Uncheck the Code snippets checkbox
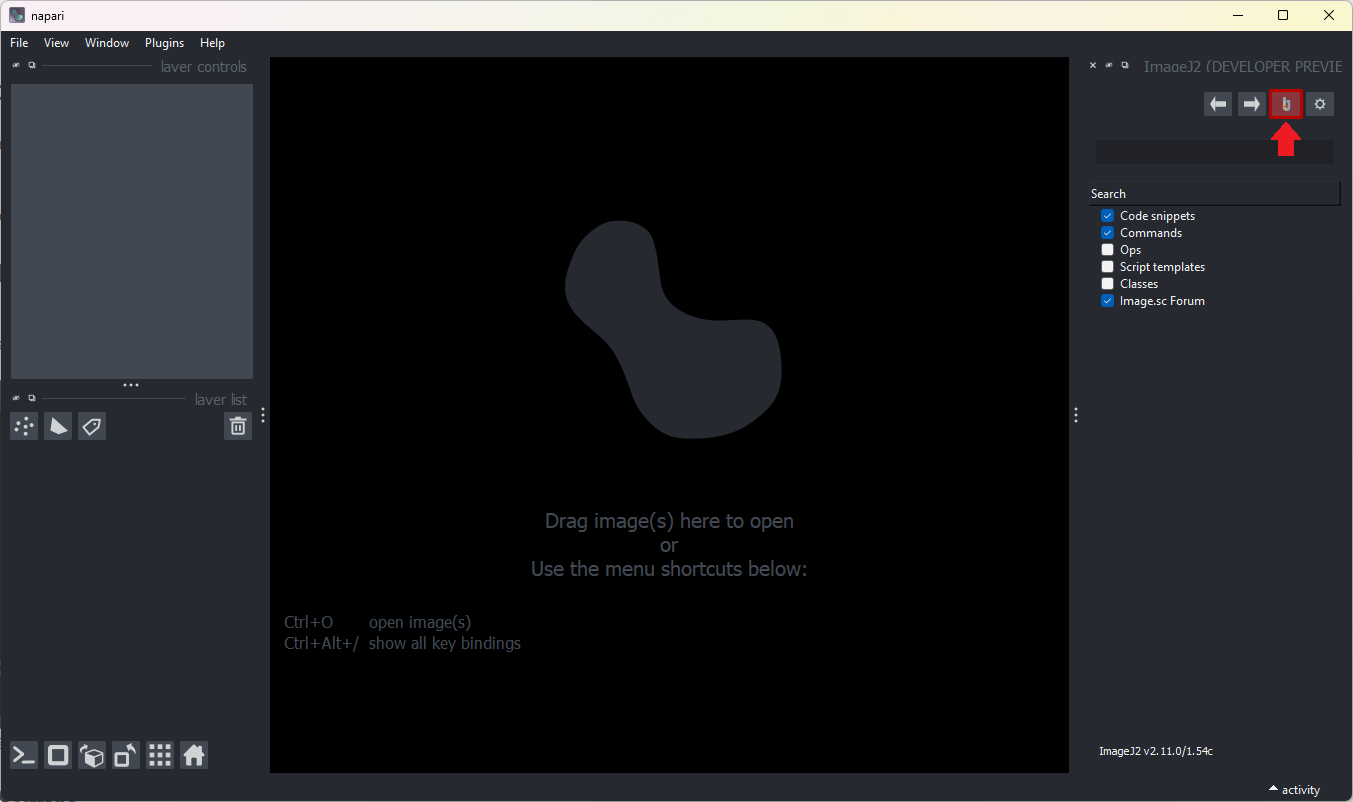Image resolution: width=1353 pixels, height=802 pixels. [x=1108, y=216]
